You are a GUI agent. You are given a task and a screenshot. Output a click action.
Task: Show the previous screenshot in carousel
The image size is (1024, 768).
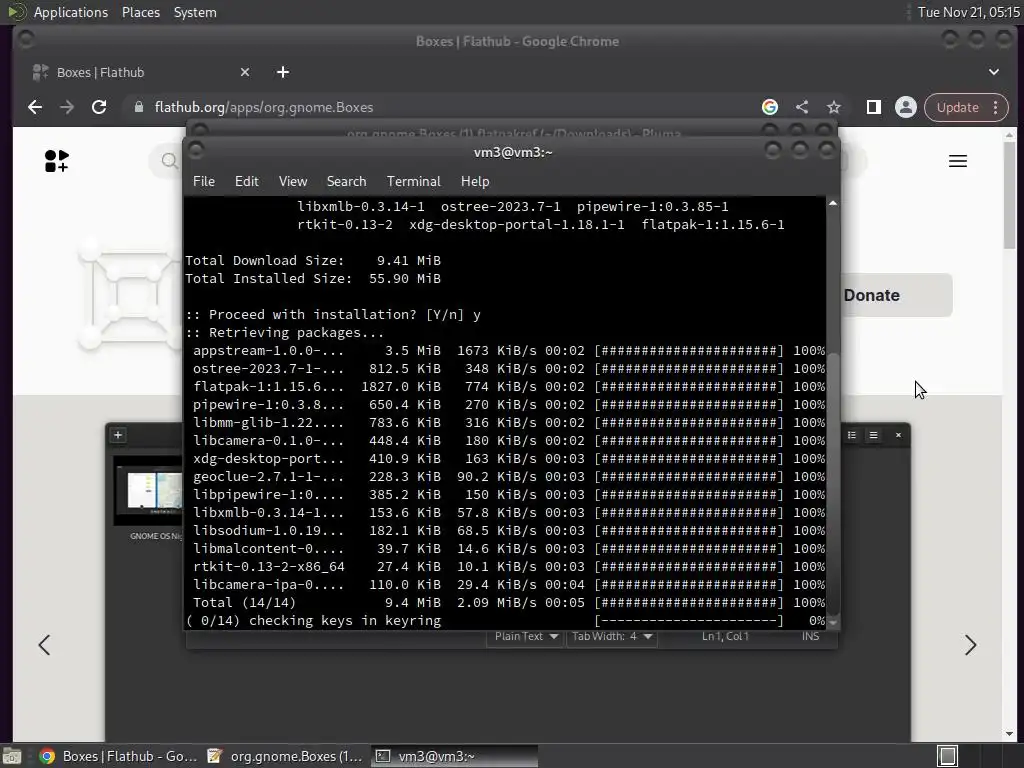[x=44, y=645]
